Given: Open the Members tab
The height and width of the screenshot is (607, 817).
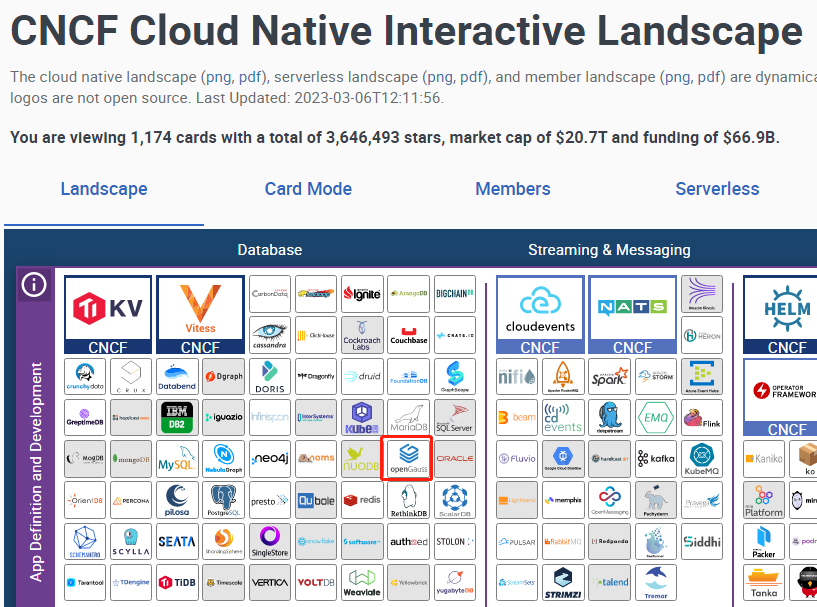Looking at the screenshot, I should 513,189.
